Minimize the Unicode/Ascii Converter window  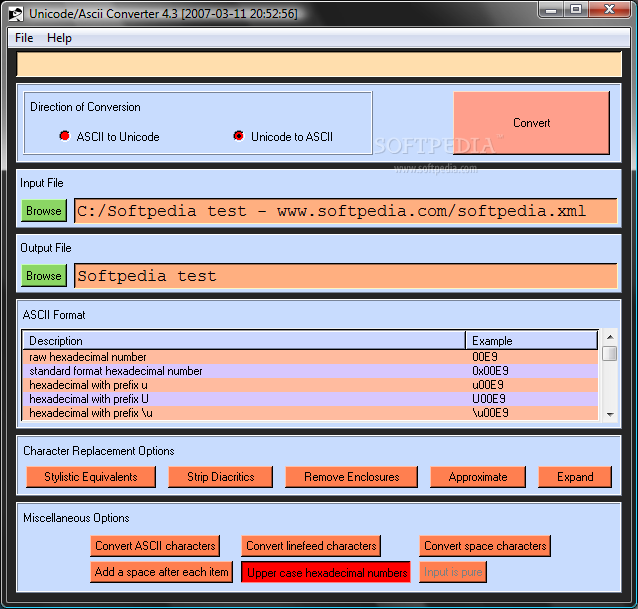(551, 10)
